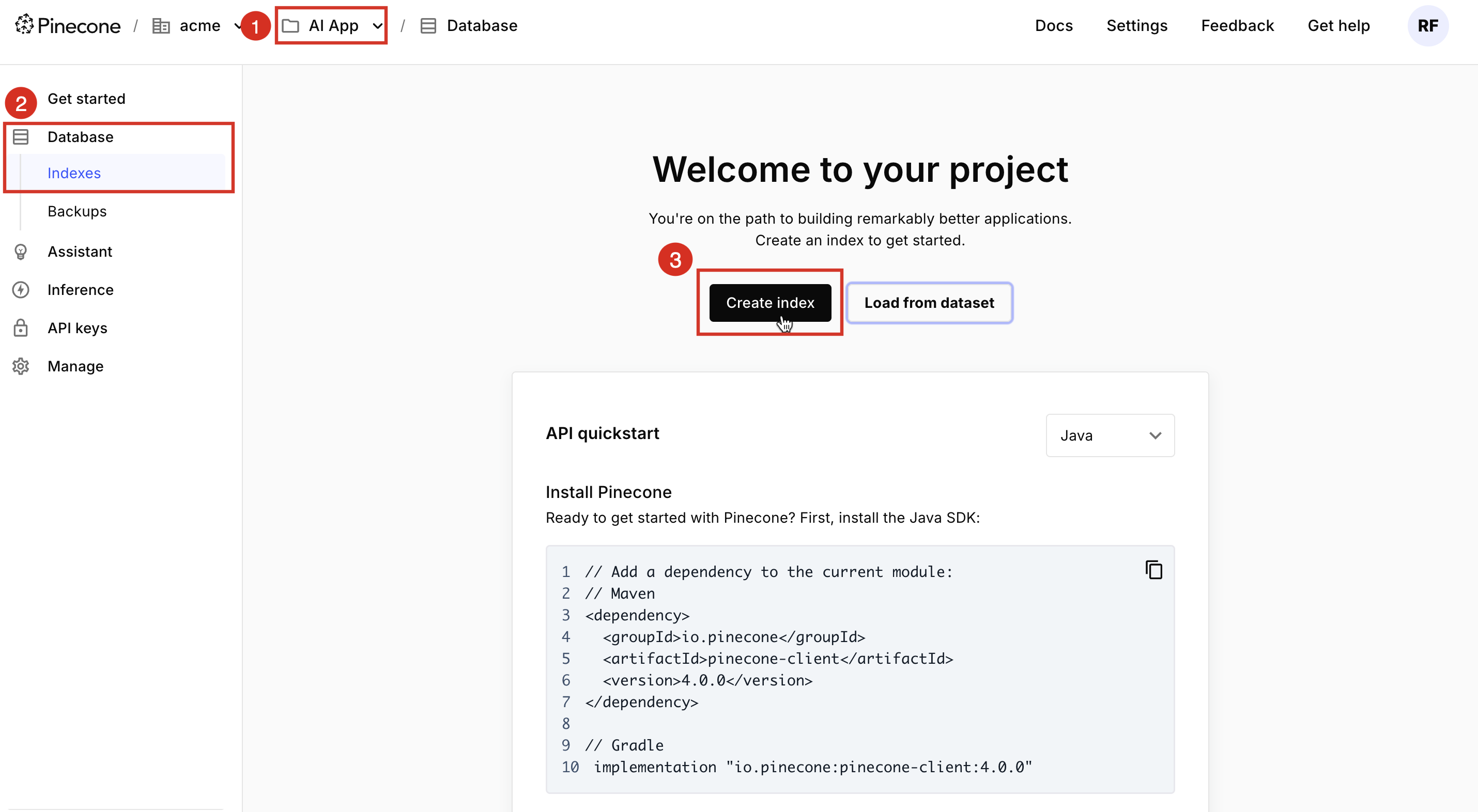Expand the acme organization dropdown chevron
The image size is (1478, 812).
[238, 26]
